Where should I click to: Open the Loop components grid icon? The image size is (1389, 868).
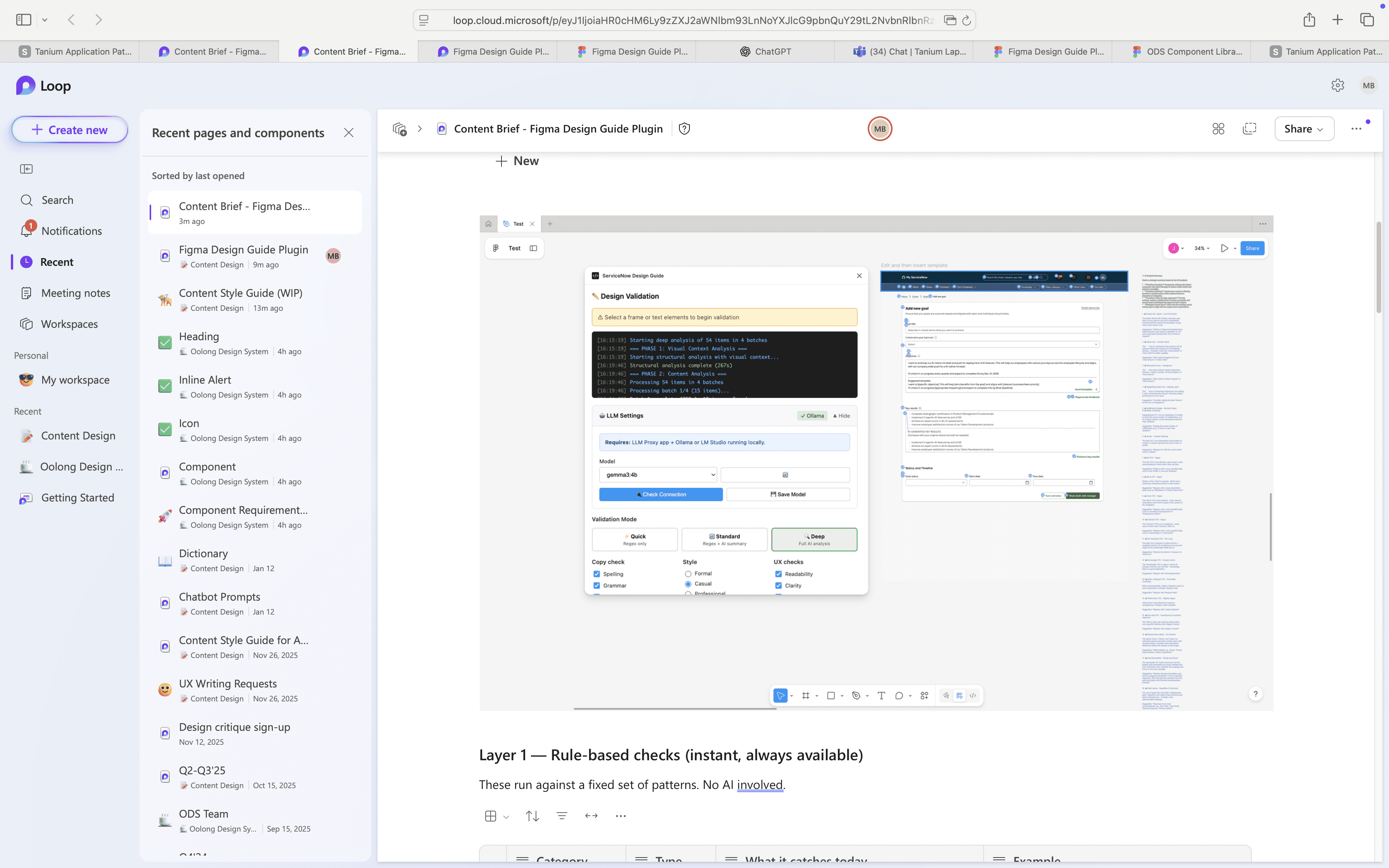pos(1218,129)
